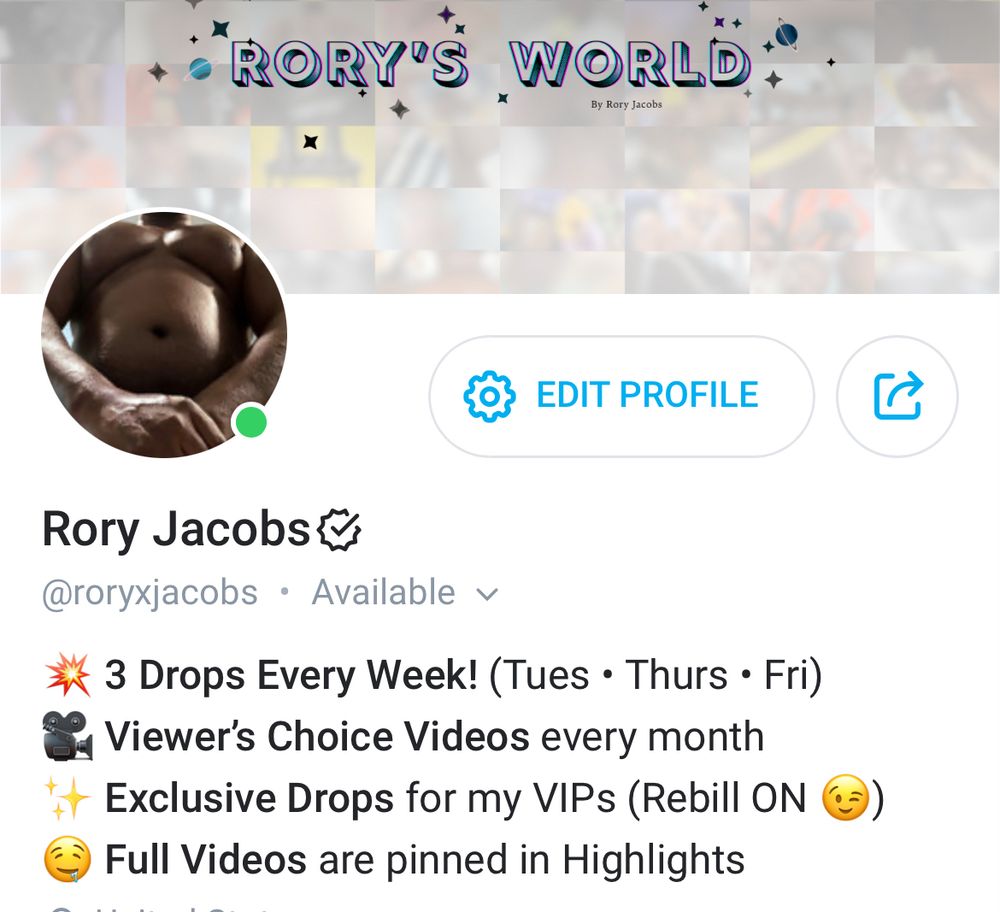The width and height of the screenshot is (1000, 912).
Task: Open the circular profile avatar photo
Action: tap(164, 335)
